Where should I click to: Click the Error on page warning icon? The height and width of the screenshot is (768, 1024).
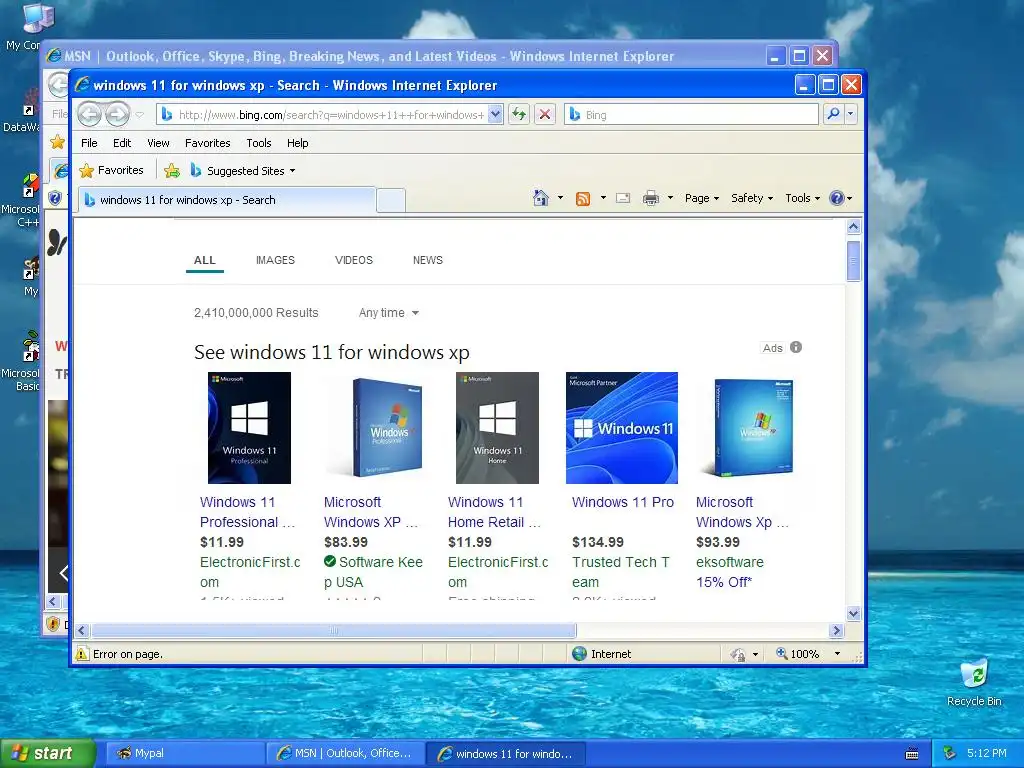[x=82, y=654]
